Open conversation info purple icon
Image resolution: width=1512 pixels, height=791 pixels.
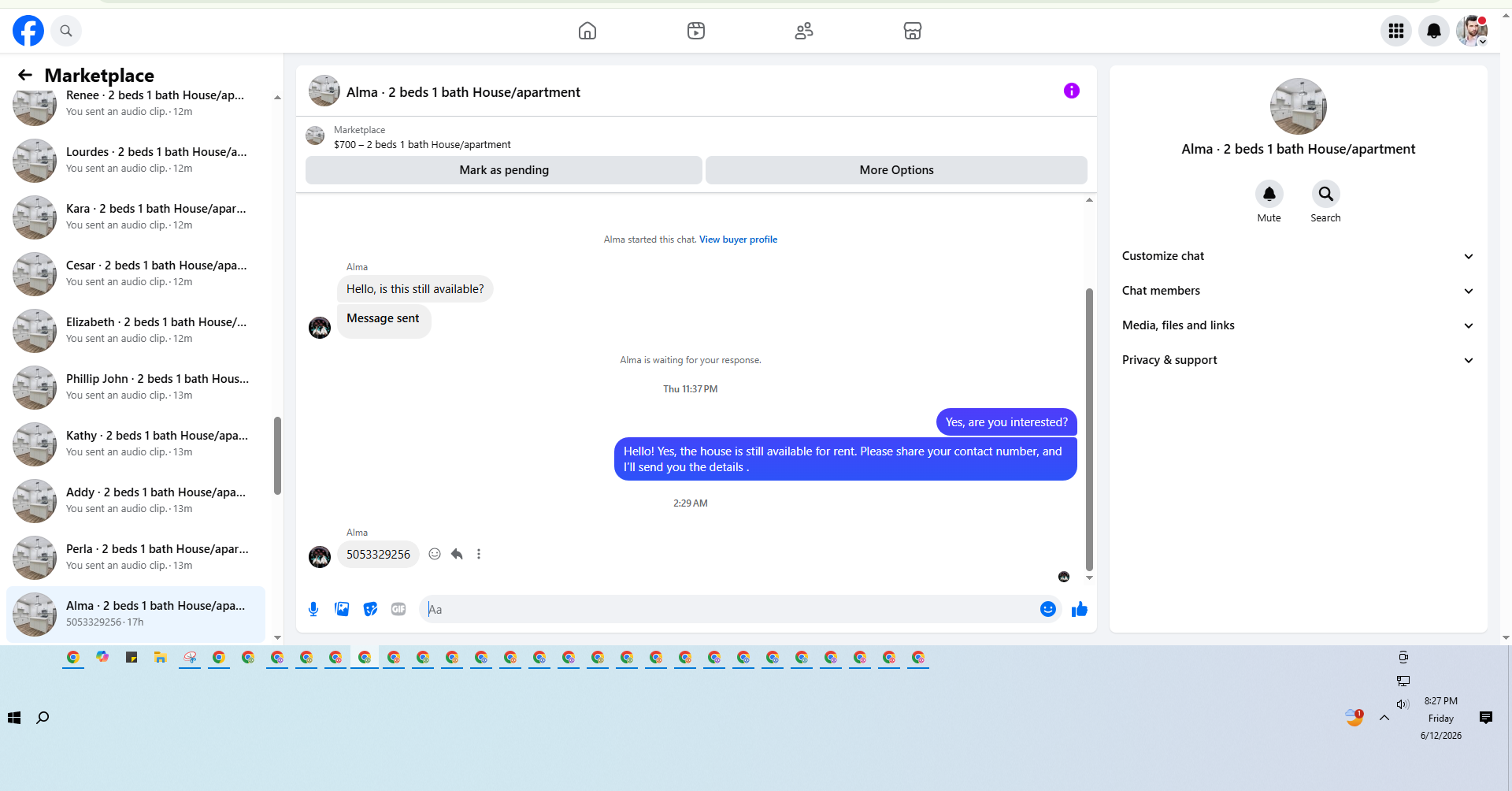point(1072,91)
